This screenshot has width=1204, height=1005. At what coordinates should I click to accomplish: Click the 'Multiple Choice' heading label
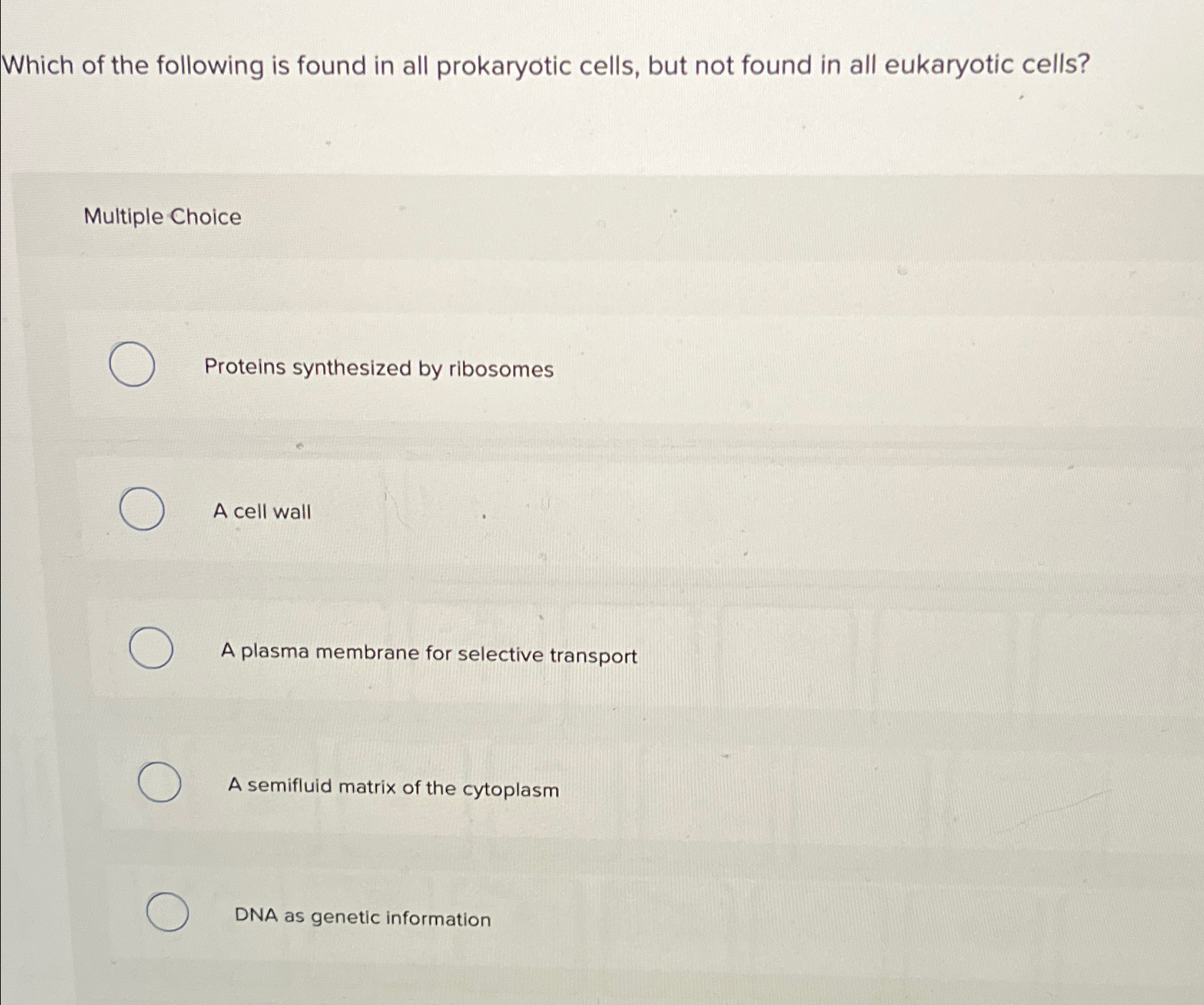click(163, 216)
